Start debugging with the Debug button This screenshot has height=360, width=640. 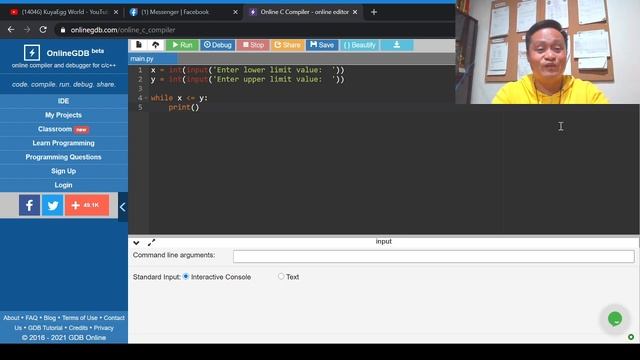click(218, 45)
